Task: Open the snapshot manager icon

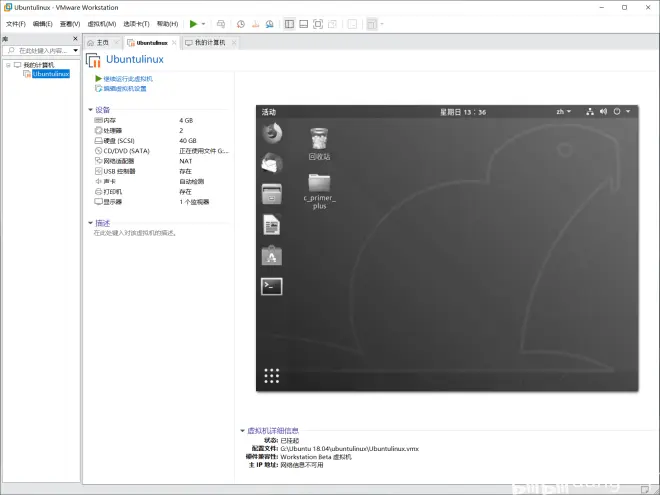Action: click(269, 24)
